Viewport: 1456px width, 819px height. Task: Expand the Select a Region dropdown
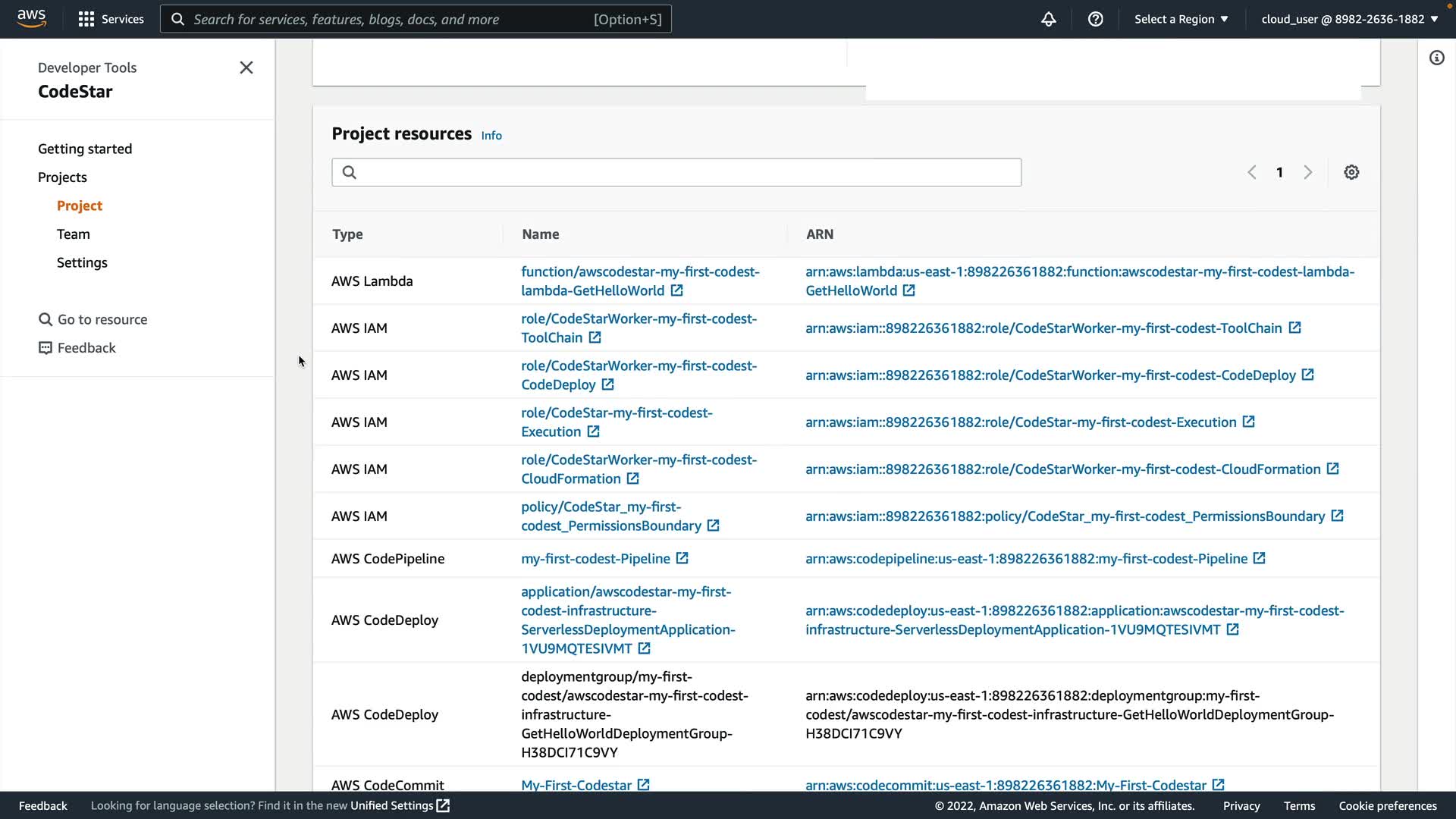[x=1181, y=20]
